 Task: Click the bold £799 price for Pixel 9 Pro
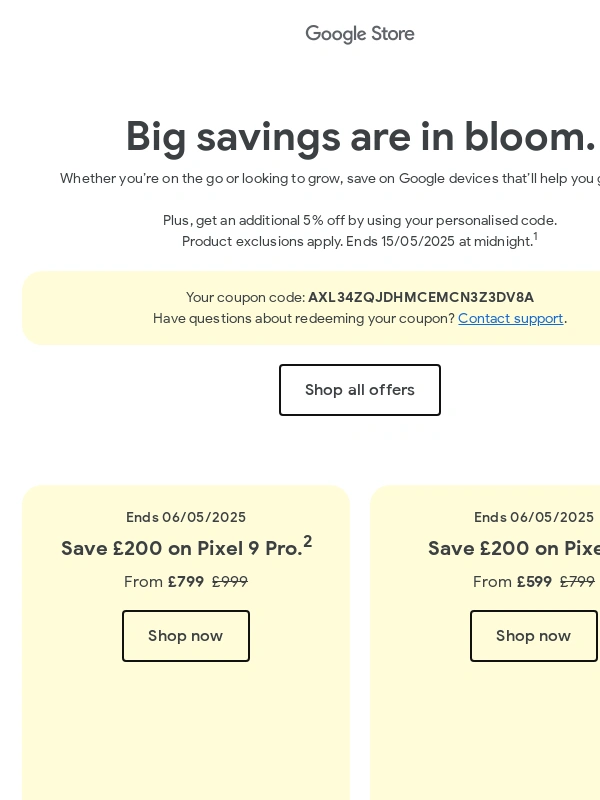186,582
